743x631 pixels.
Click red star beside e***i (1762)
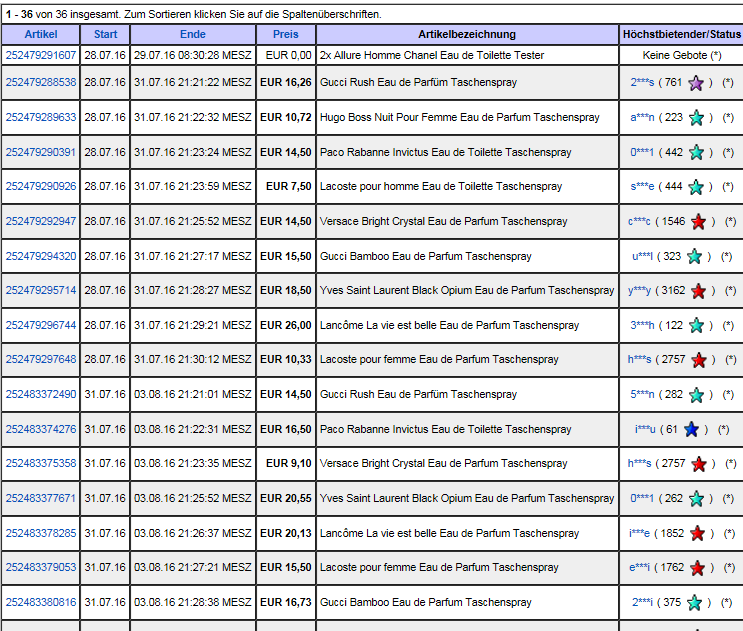pyautogui.click(x=697, y=568)
